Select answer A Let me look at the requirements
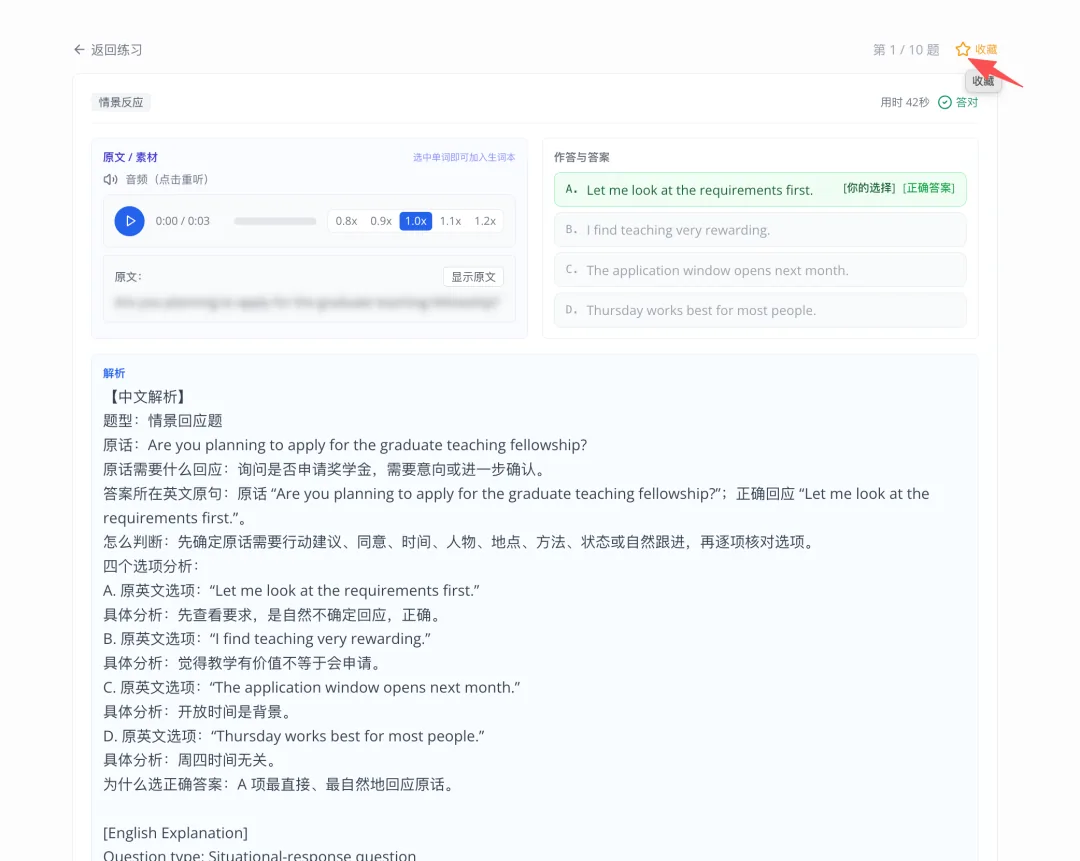This screenshot has height=861, width=1080. pyautogui.click(x=760, y=189)
